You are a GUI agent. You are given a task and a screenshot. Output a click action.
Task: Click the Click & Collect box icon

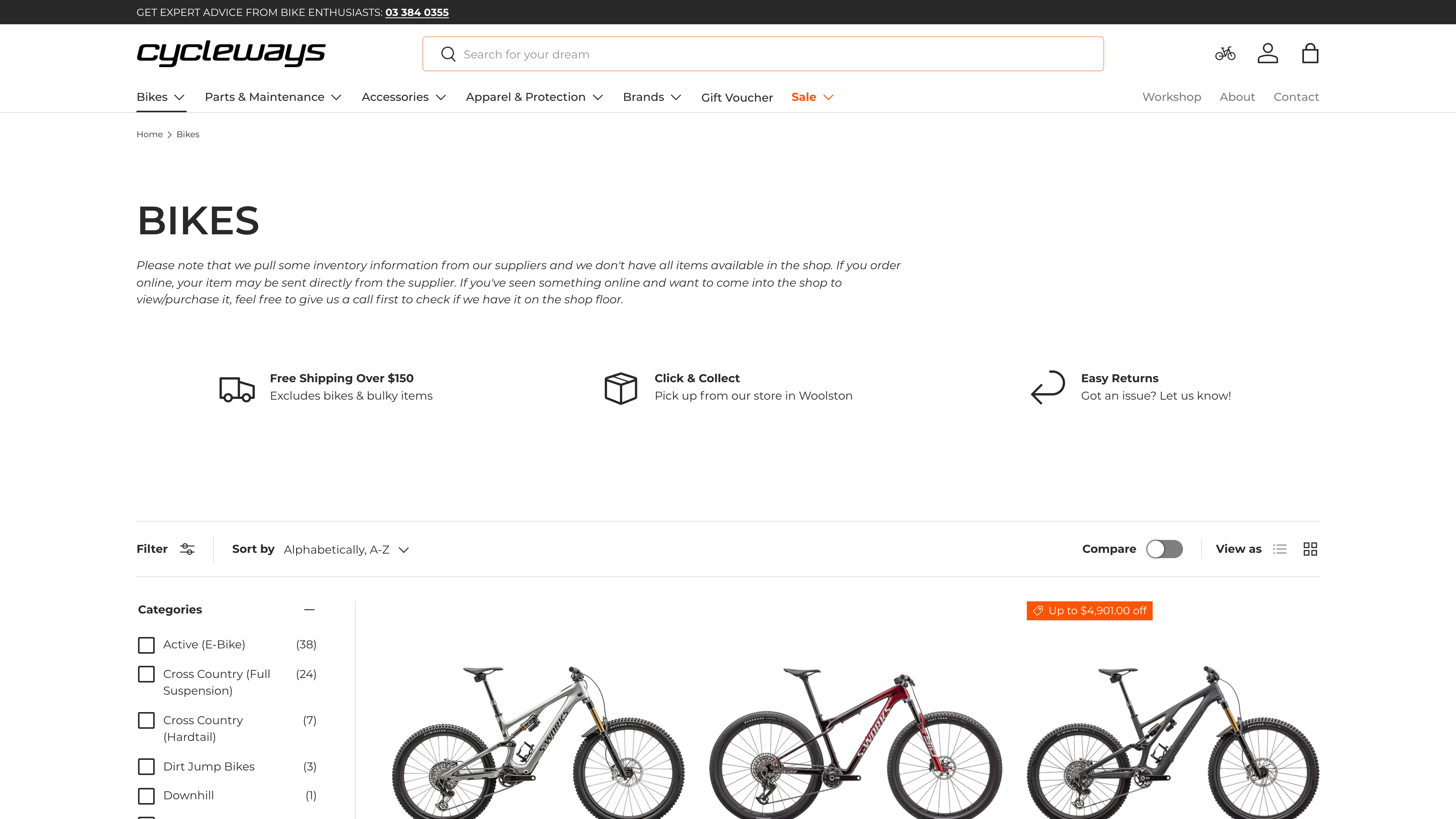point(620,388)
